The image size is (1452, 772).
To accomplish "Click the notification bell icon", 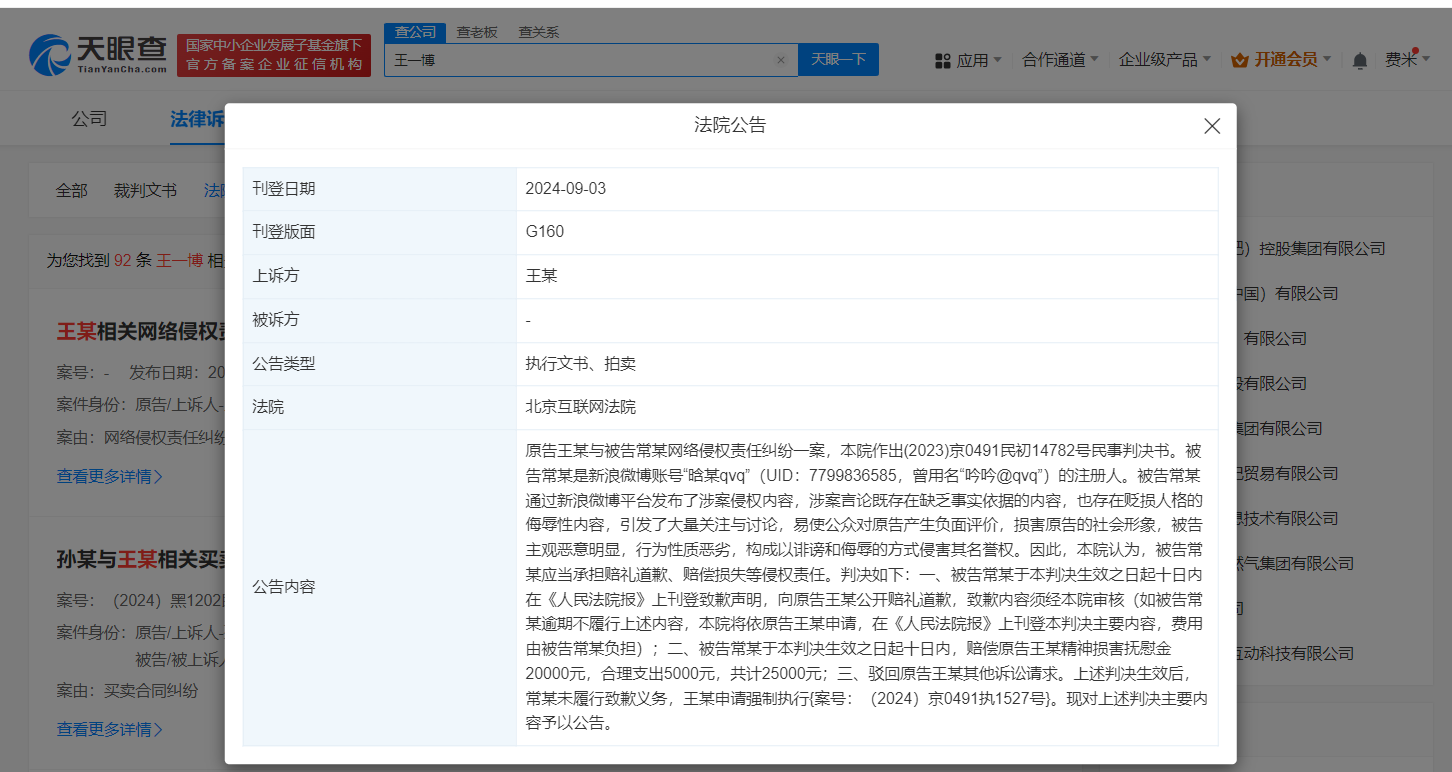I will tap(1358, 60).
